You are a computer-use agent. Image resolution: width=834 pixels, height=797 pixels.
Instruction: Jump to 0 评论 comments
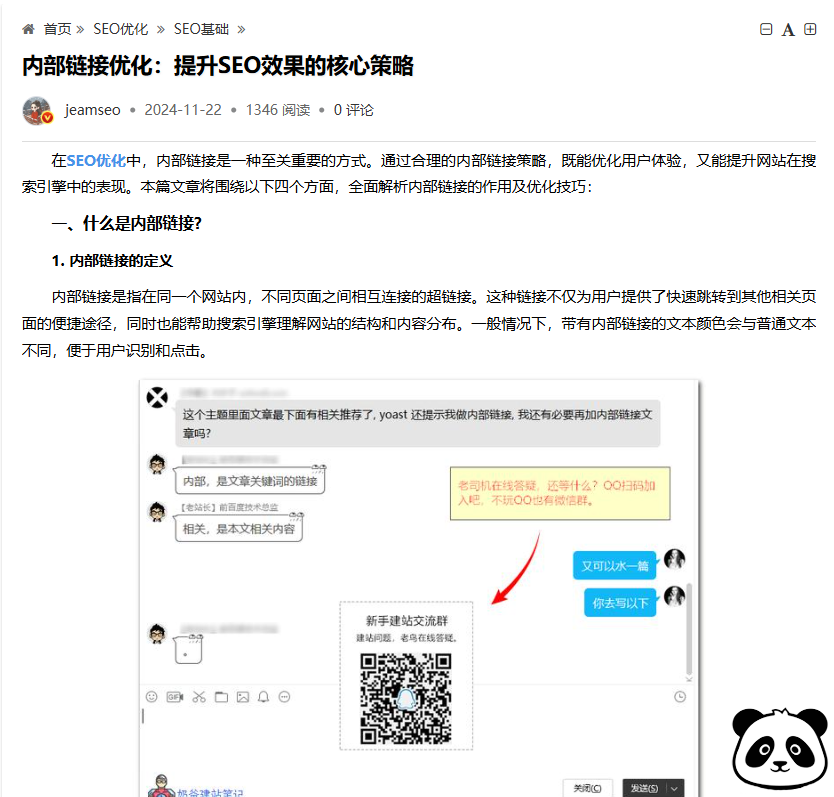click(x=353, y=110)
